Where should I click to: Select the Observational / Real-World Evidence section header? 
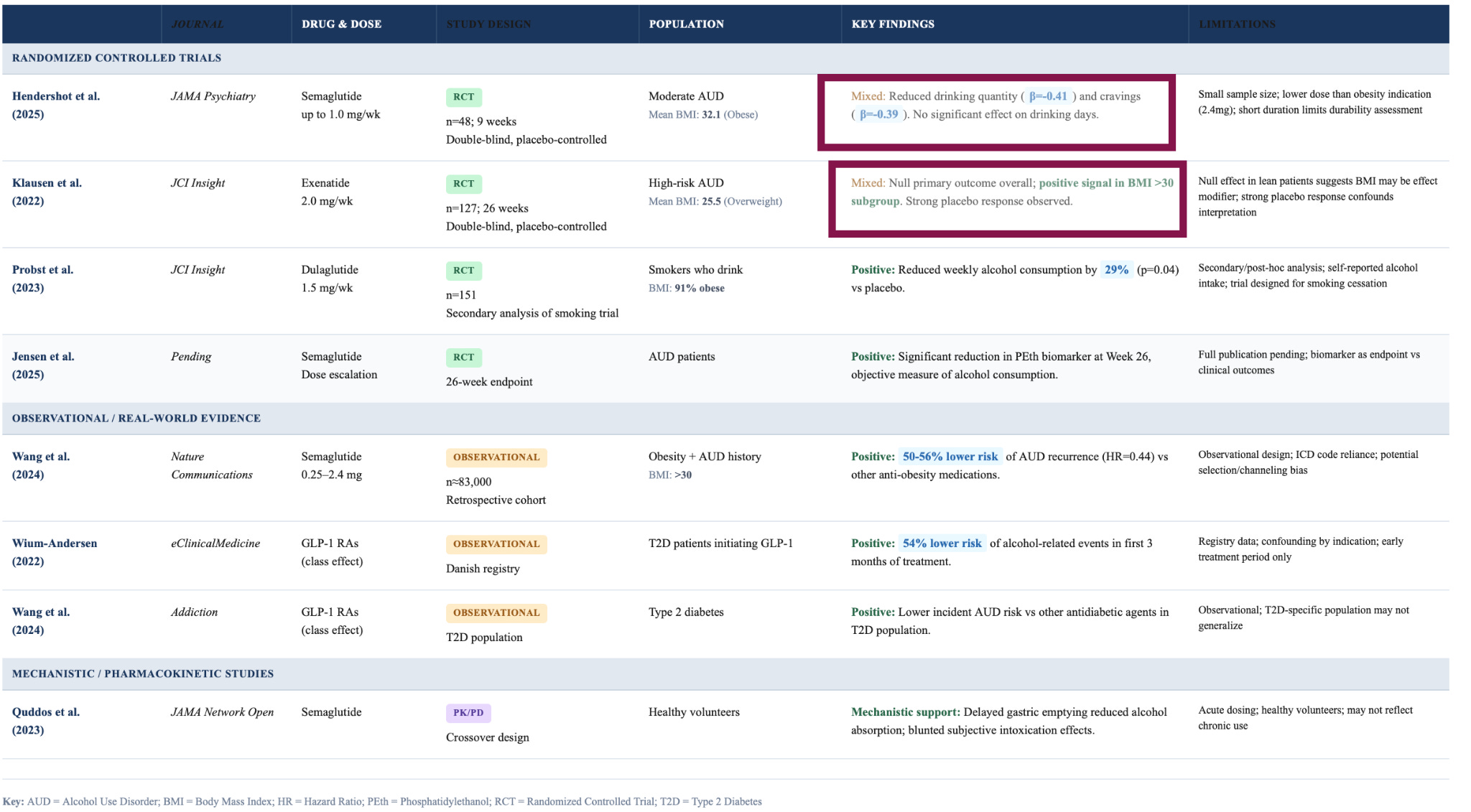tap(136, 419)
